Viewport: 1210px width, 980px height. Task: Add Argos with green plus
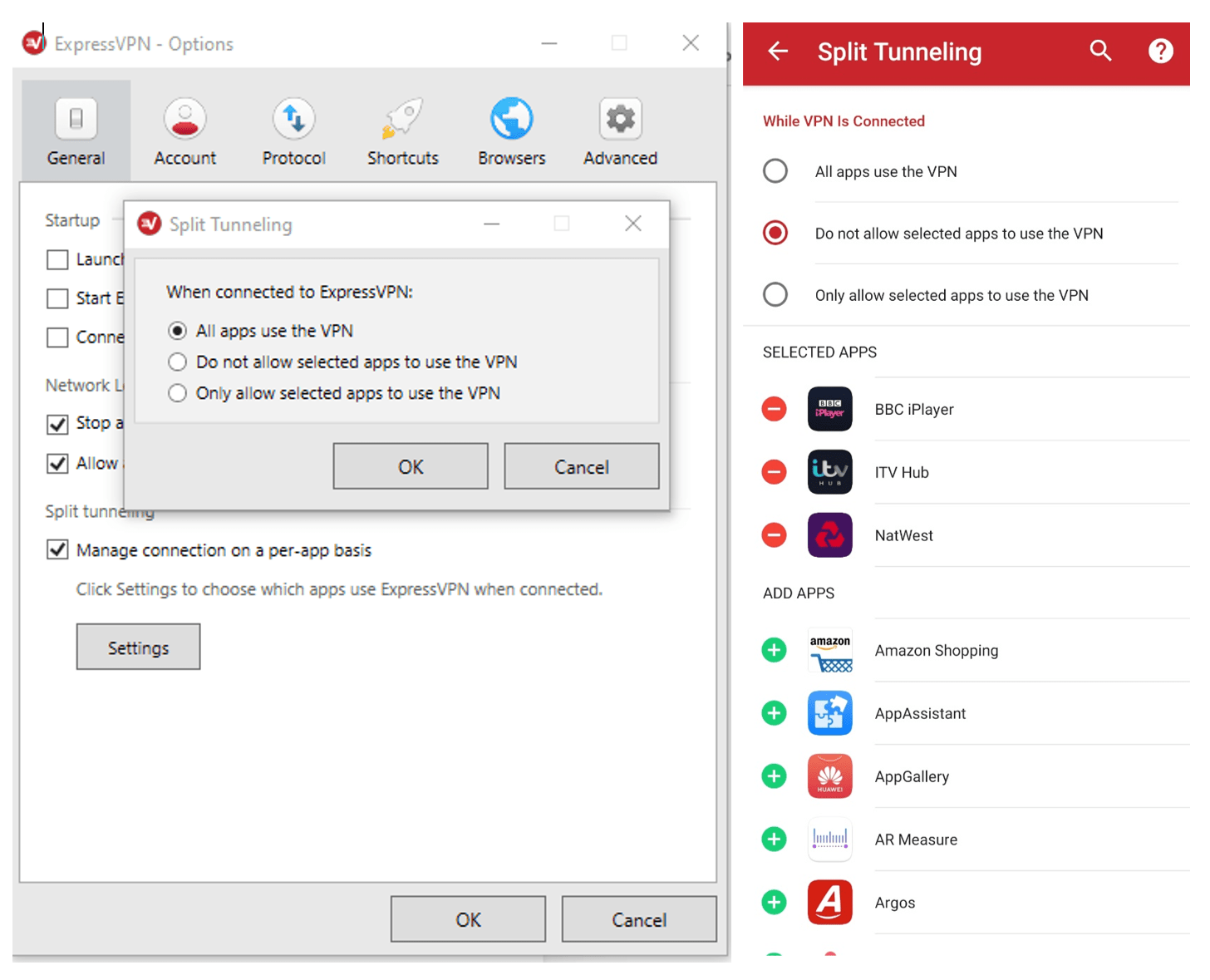click(x=774, y=902)
